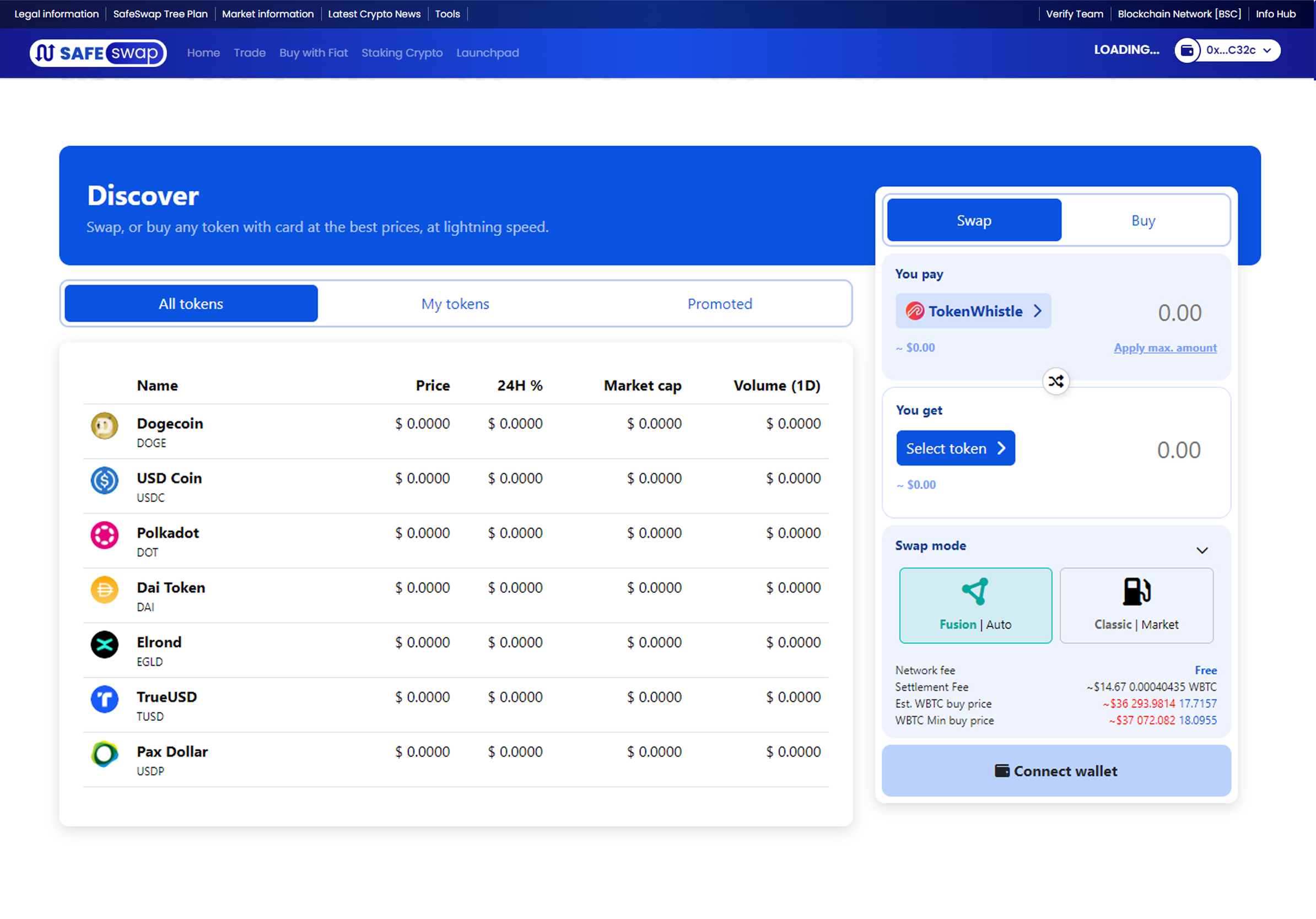Click the Dai Token name text
The width and height of the screenshot is (1316, 919).
(171, 587)
